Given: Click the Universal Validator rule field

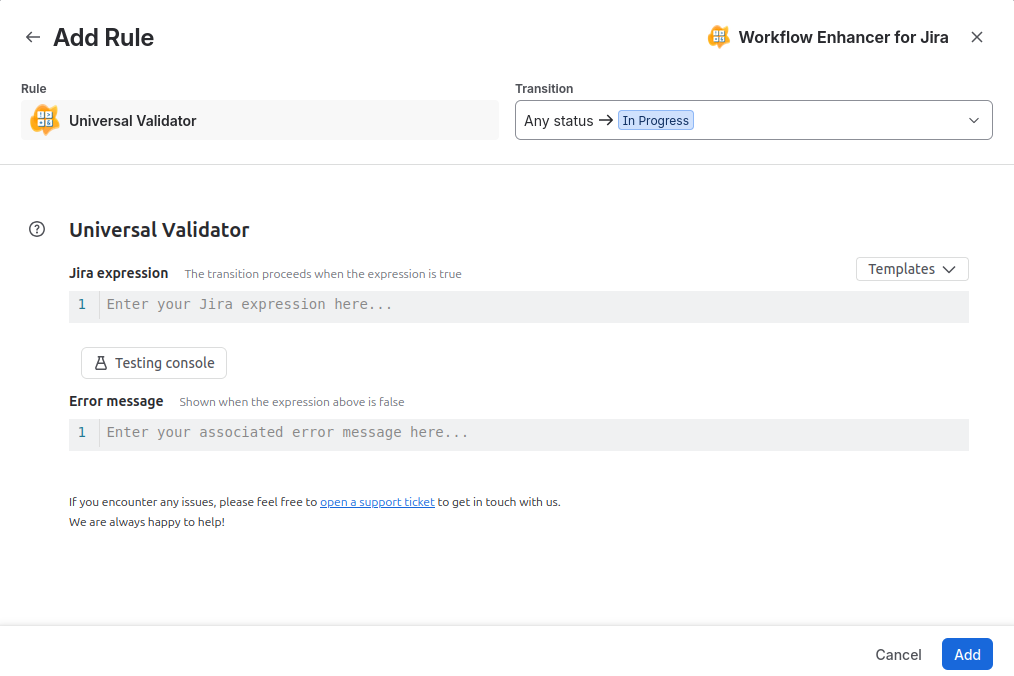Looking at the screenshot, I should click(260, 120).
